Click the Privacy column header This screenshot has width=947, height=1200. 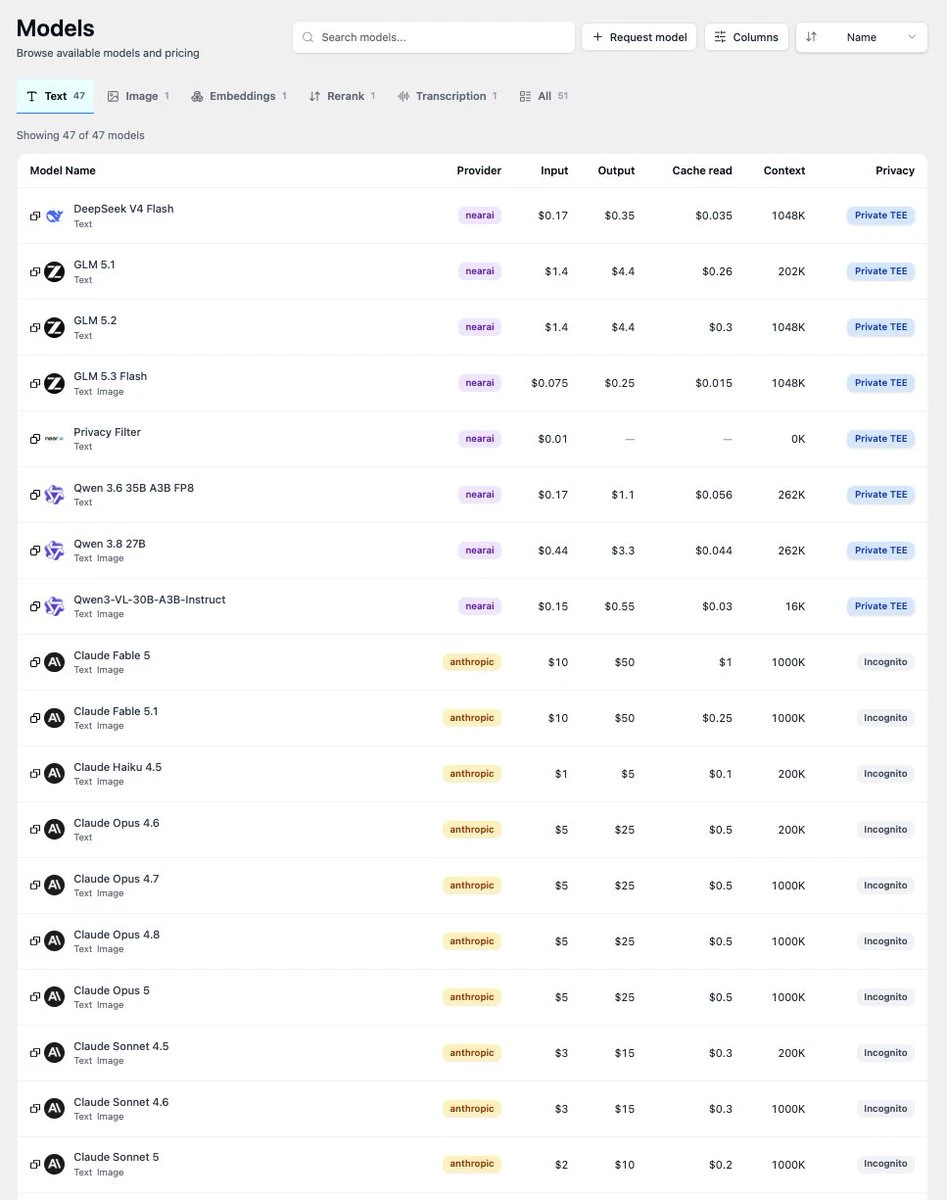point(895,171)
